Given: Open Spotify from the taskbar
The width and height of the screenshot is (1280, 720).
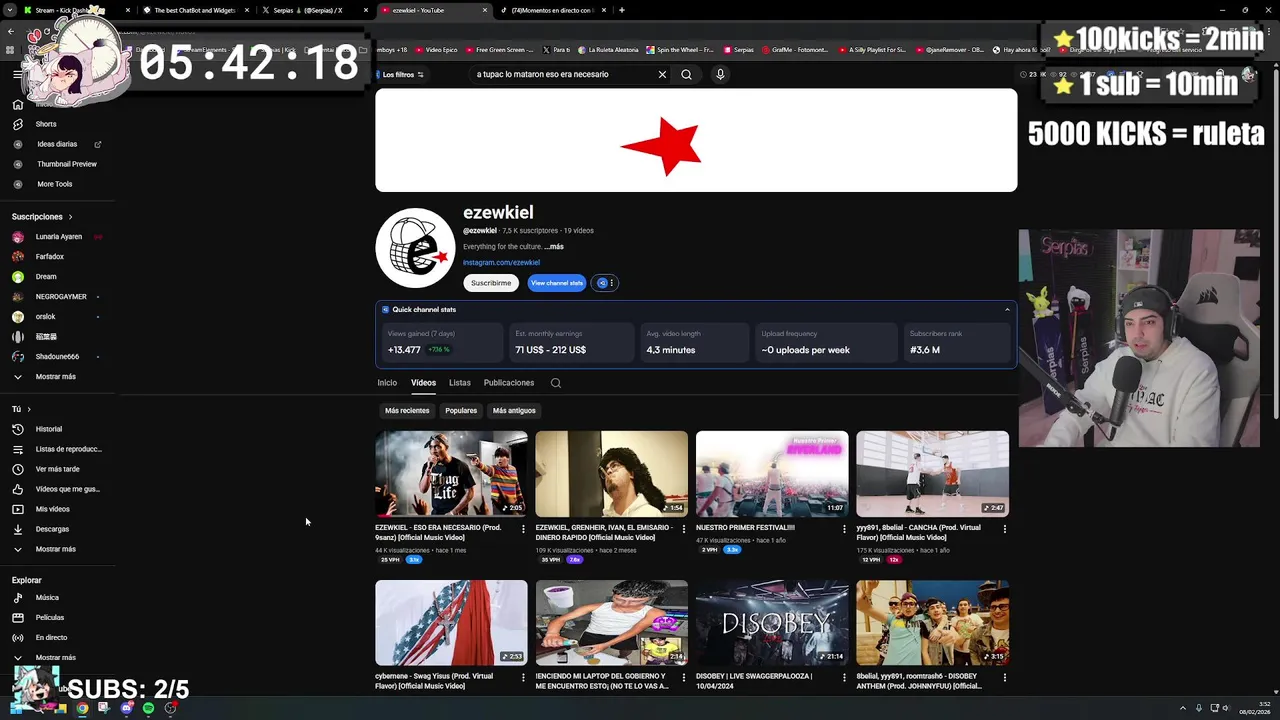Looking at the screenshot, I should coord(149,708).
